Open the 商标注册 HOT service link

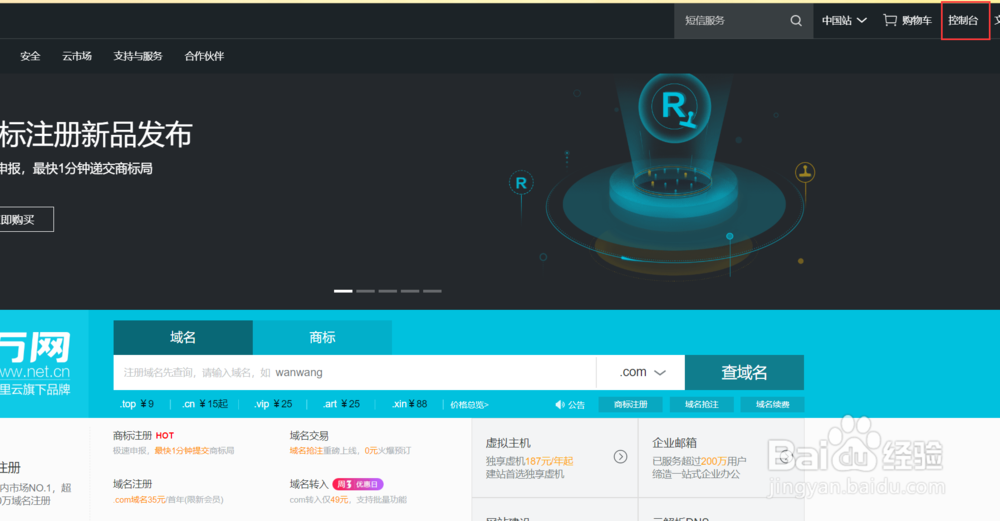point(143,436)
